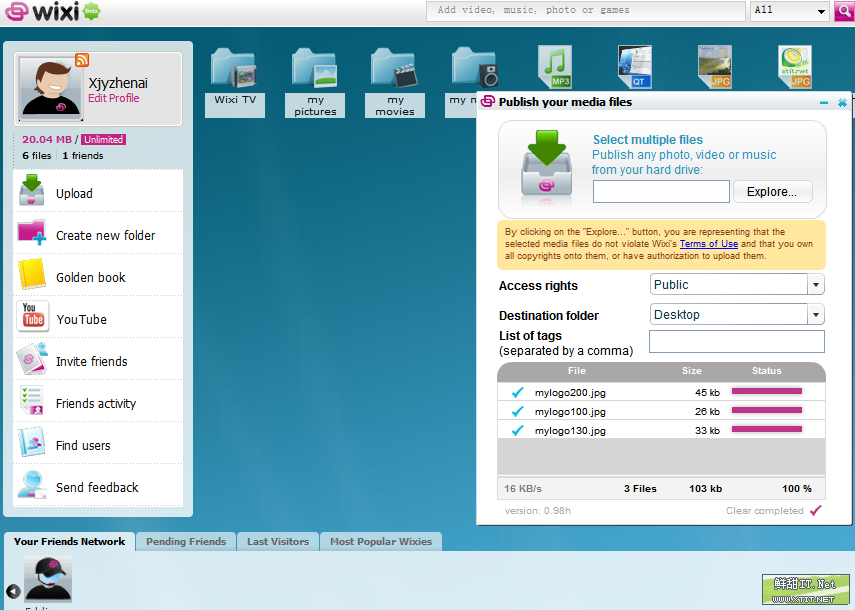This screenshot has height=610, width=855.
Task: Click the green upload tray icon
Action: pyautogui.click(x=546, y=164)
